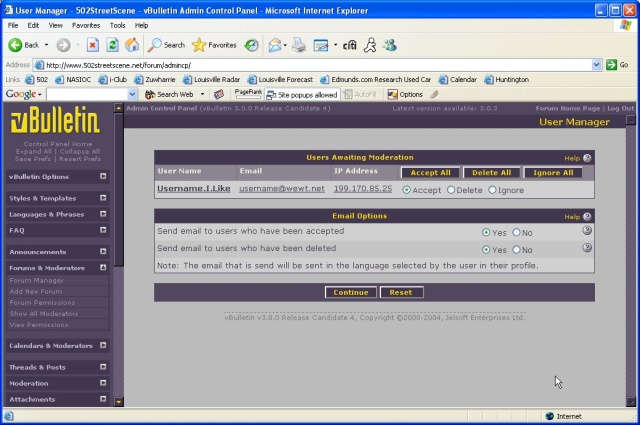Image resolution: width=640 pixels, height=425 pixels.
Task: Open the Favorites menu
Action: (x=86, y=25)
